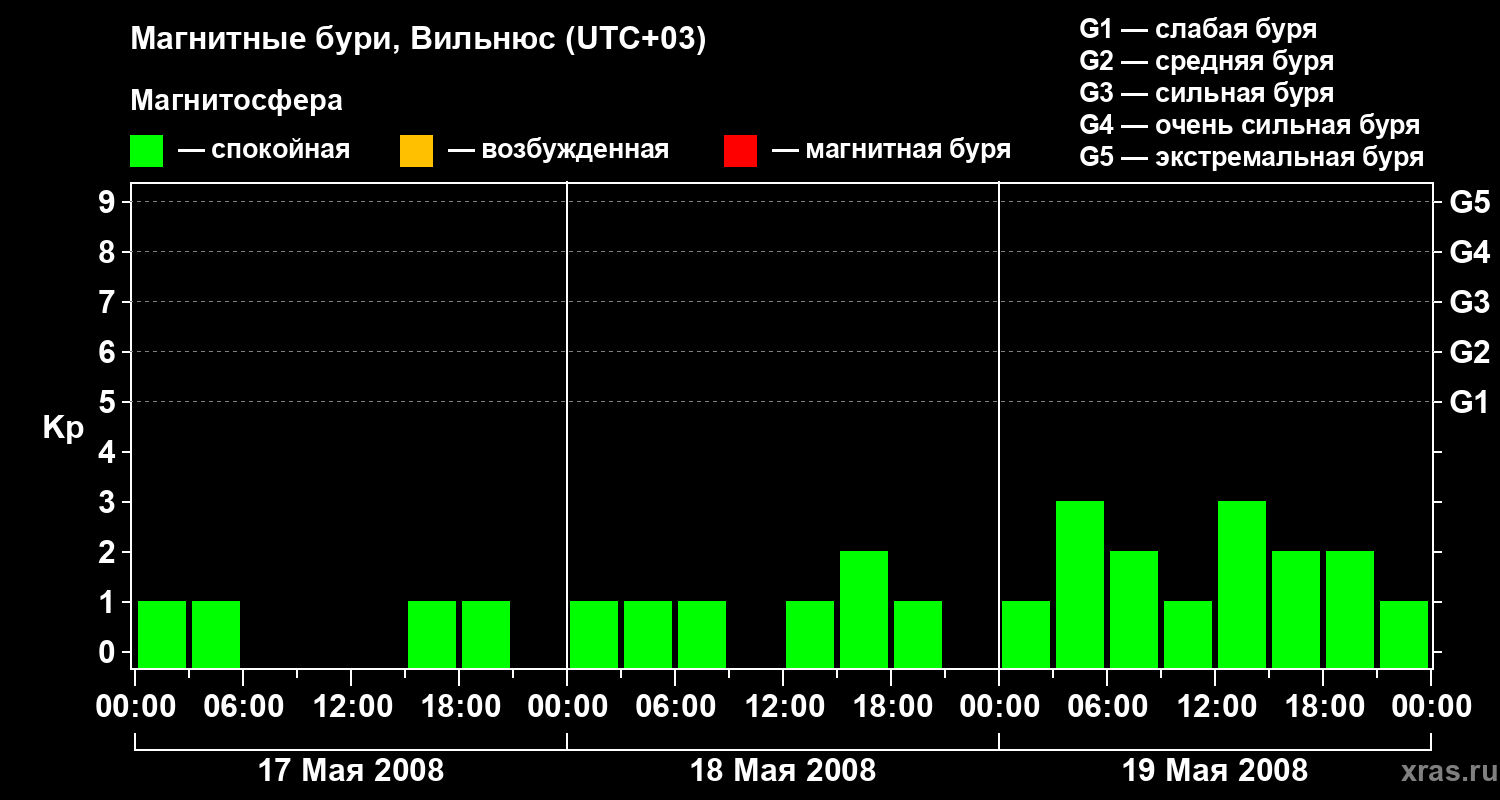Select the chart title 'Магнитные бури, Вильнюс (UTC+03)'
Image resolution: width=1500 pixels, height=800 pixels.
(x=418, y=40)
